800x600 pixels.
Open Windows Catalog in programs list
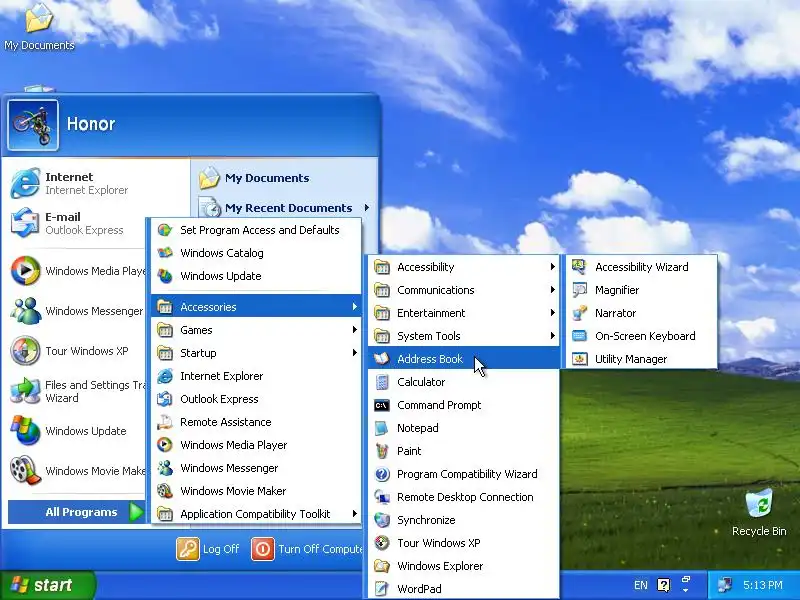256,253
